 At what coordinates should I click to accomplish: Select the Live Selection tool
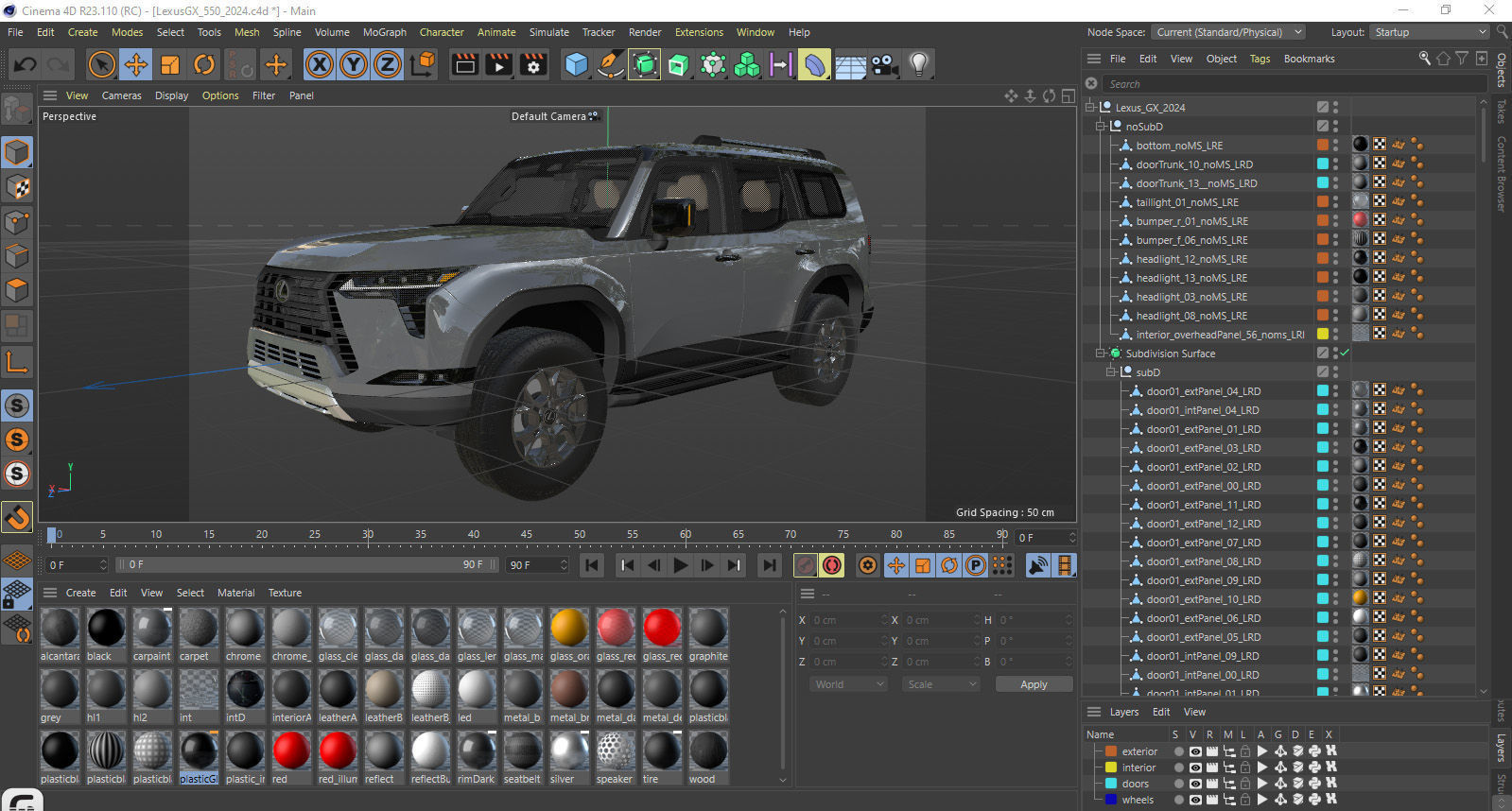click(101, 64)
